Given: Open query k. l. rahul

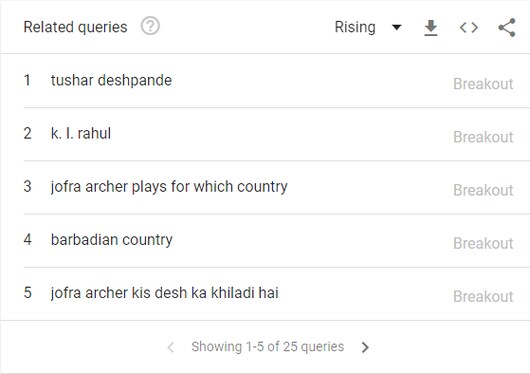Looking at the screenshot, I should click(81, 133).
